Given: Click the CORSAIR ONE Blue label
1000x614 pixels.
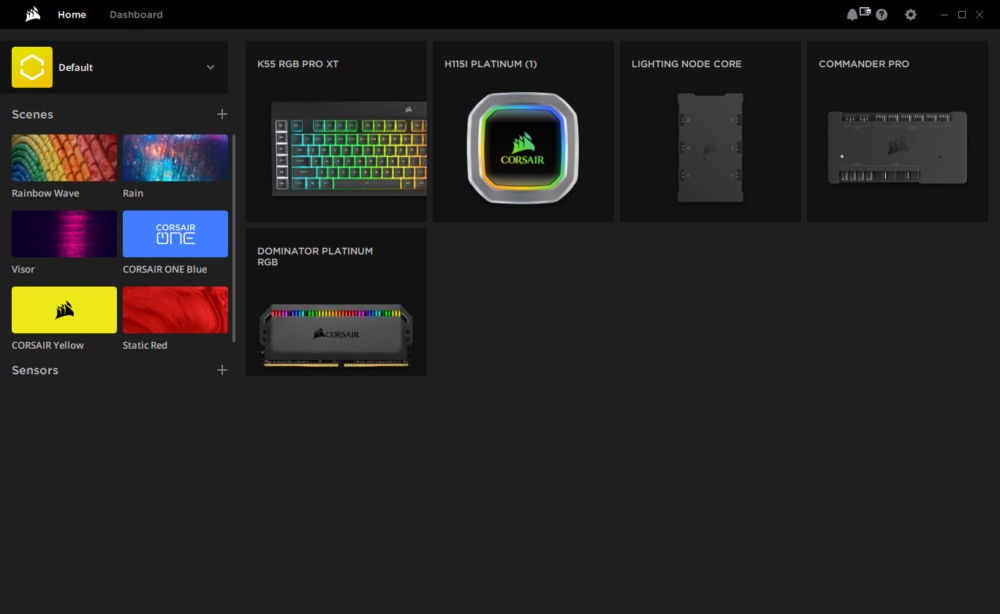Looking at the screenshot, I should coord(165,269).
